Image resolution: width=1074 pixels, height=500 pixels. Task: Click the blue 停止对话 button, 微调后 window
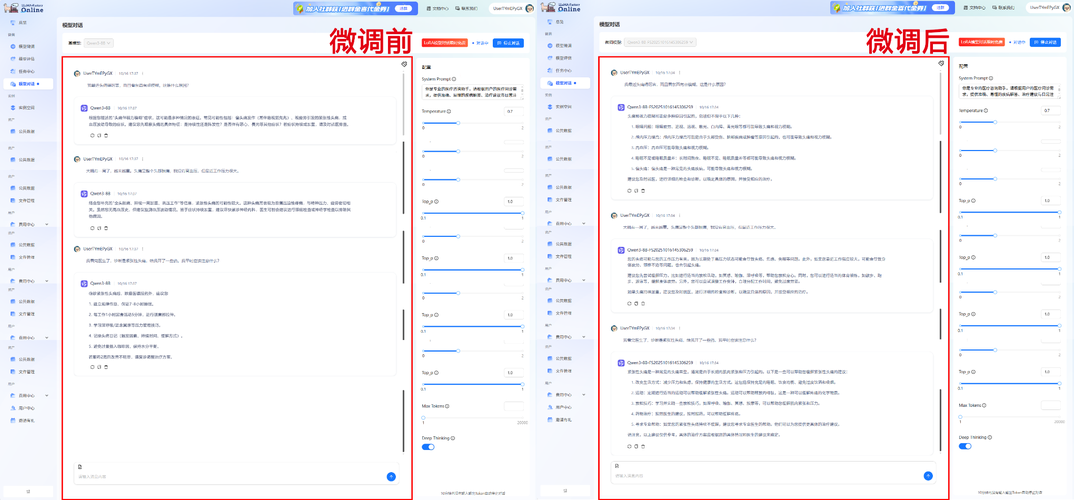tap(1046, 42)
